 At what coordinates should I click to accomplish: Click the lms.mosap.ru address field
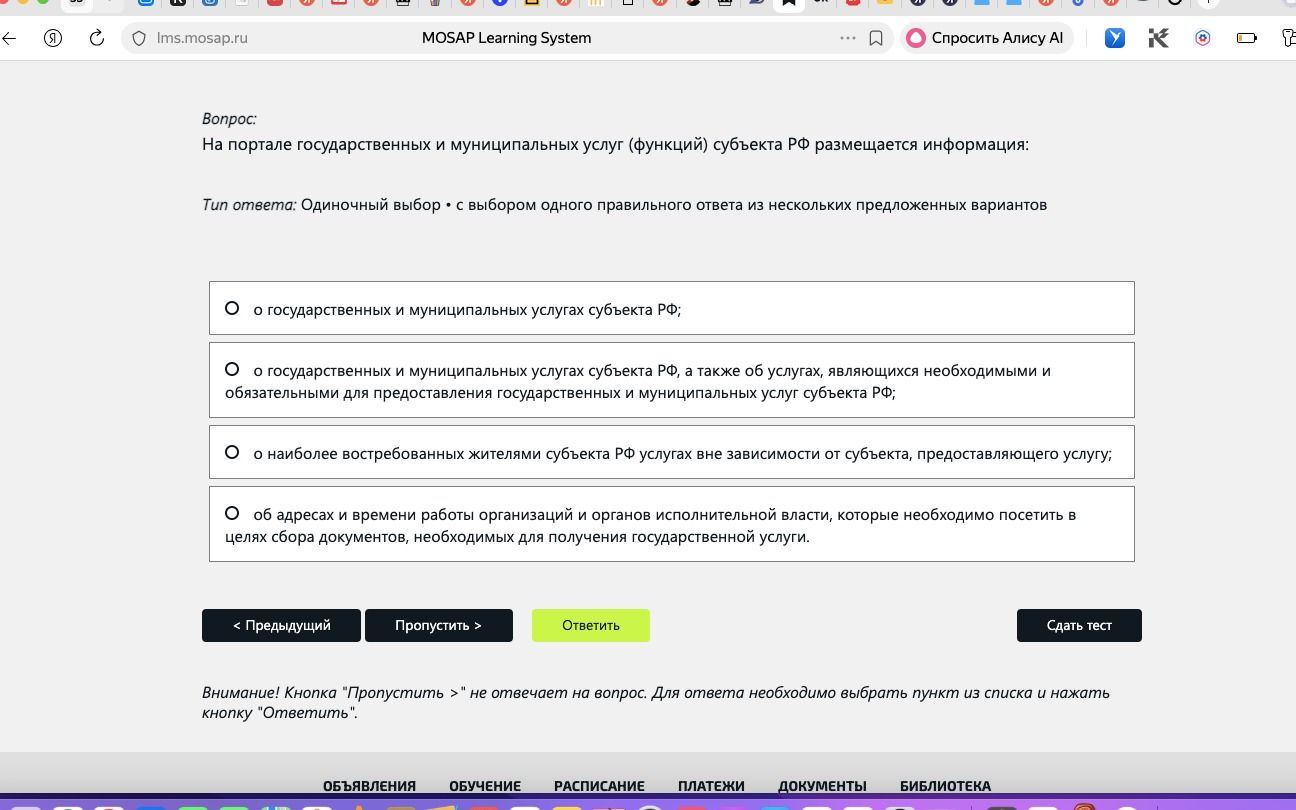pos(203,38)
